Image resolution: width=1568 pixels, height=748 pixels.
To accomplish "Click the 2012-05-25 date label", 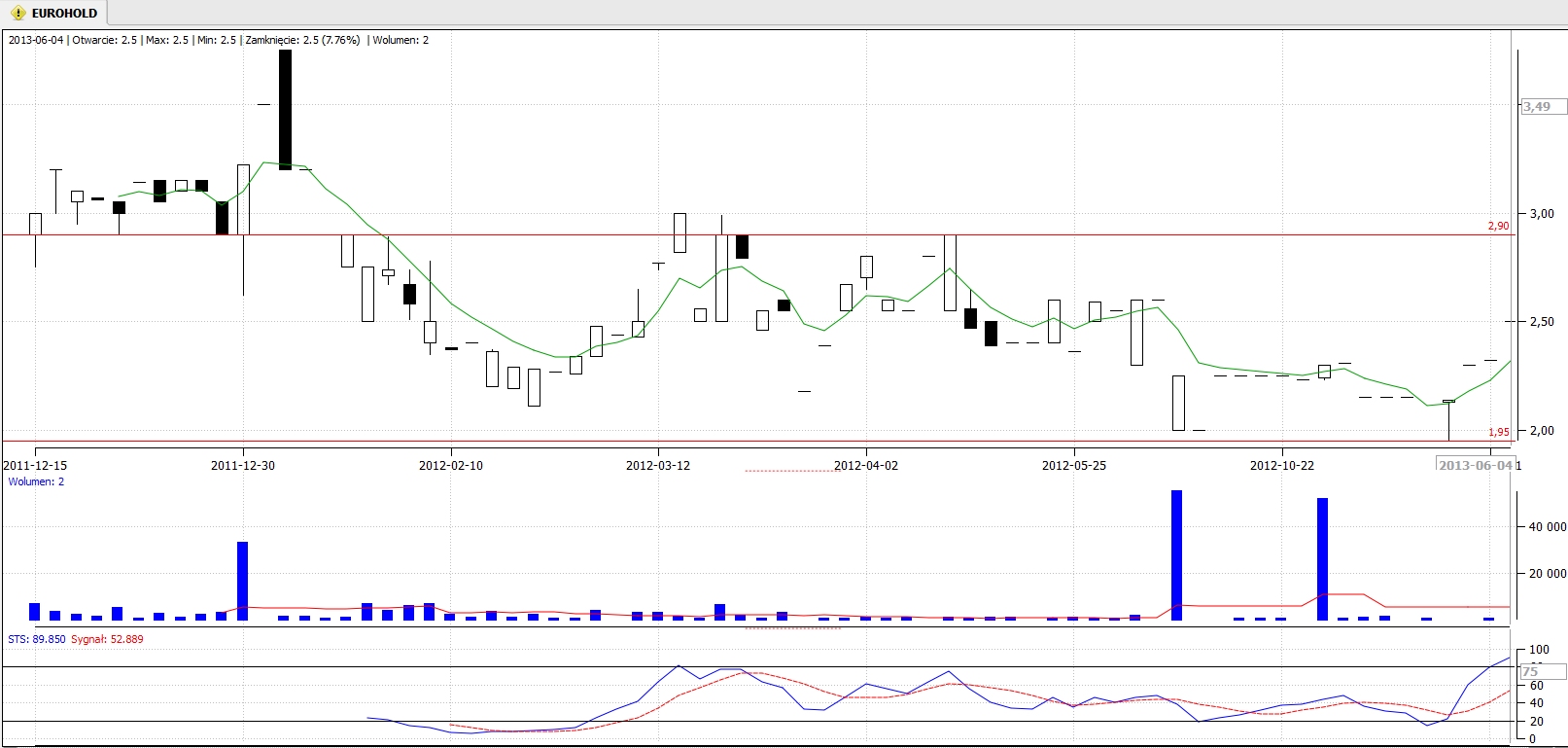I will (x=1074, y=465).
